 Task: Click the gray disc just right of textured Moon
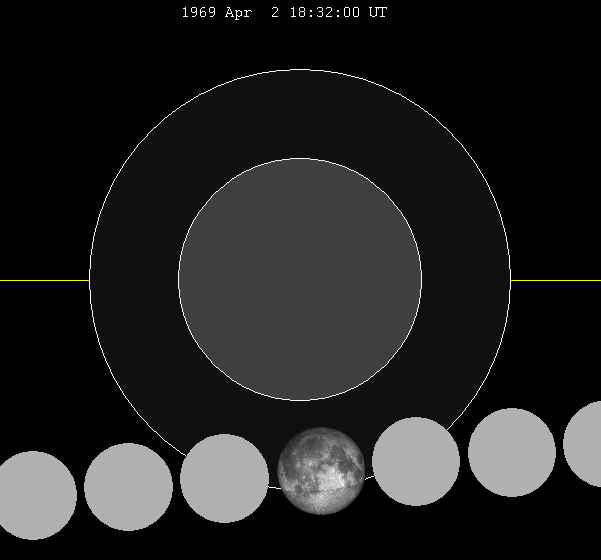pyautogui.click(x=416, y=461)
